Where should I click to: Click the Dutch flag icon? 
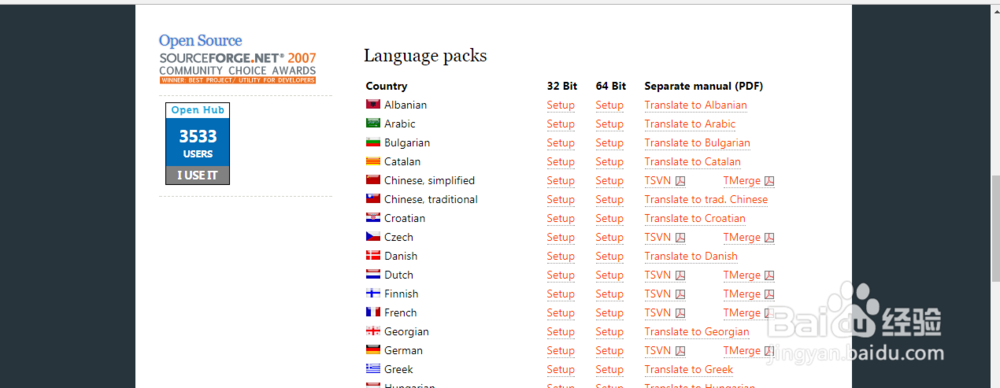coord(373,274)
